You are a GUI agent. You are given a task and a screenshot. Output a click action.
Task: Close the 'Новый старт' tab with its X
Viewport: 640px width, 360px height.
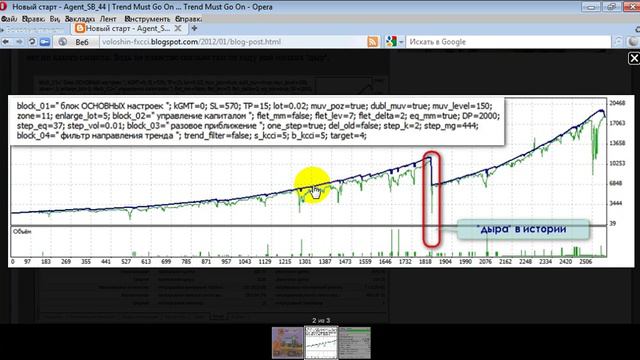[178, 28]
